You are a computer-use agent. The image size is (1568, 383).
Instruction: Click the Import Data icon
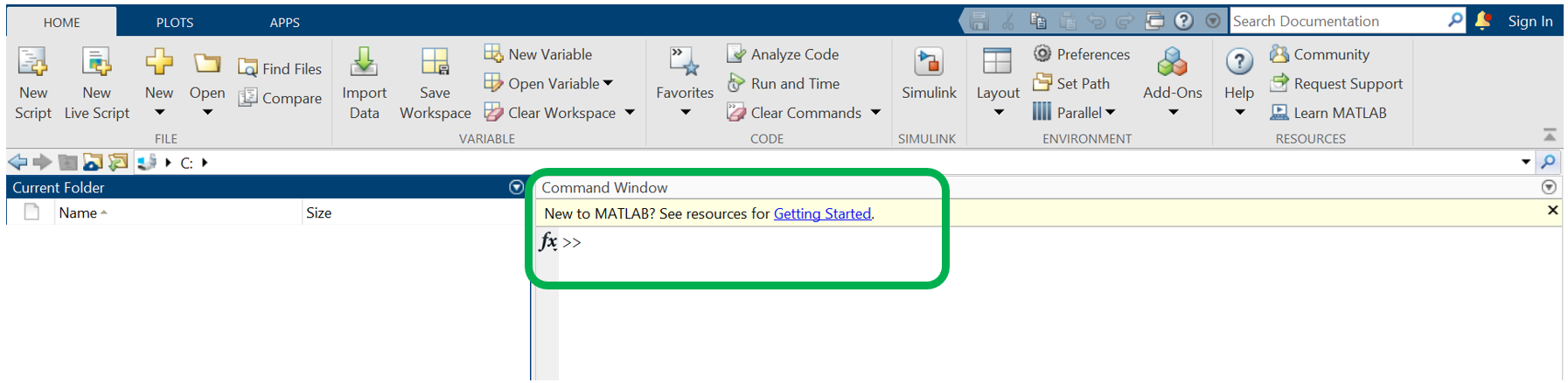coord(364,63)
